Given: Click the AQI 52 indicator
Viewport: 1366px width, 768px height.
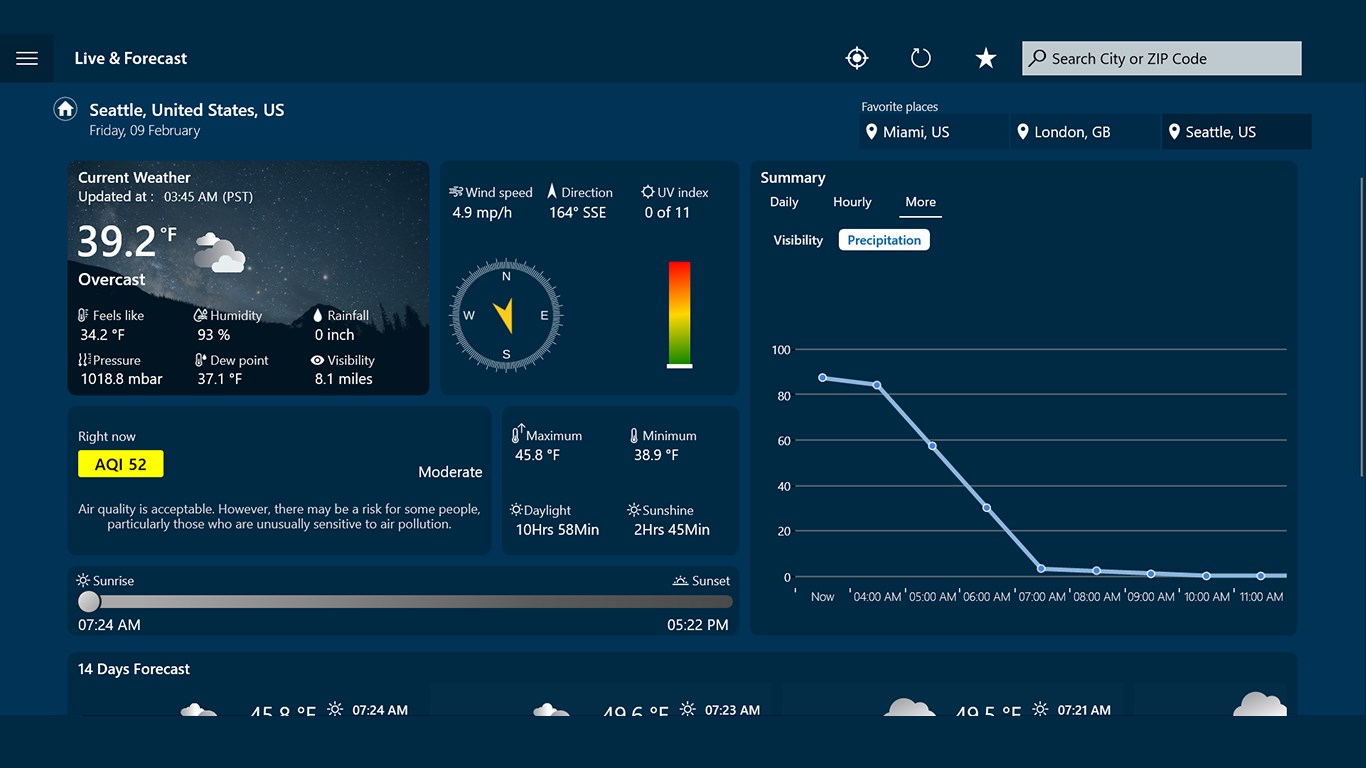Looking at the screenshot, I should coord(120,463).
